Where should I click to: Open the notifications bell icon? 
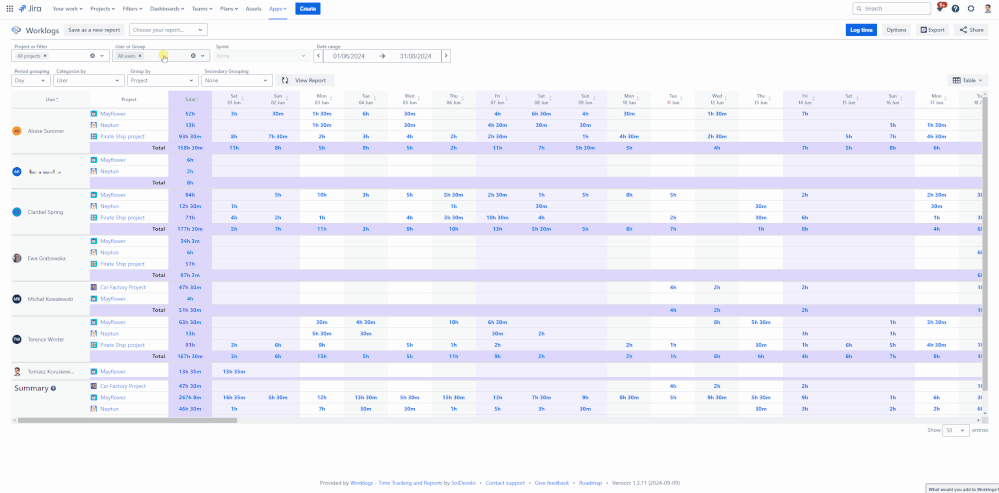[940, 8]
